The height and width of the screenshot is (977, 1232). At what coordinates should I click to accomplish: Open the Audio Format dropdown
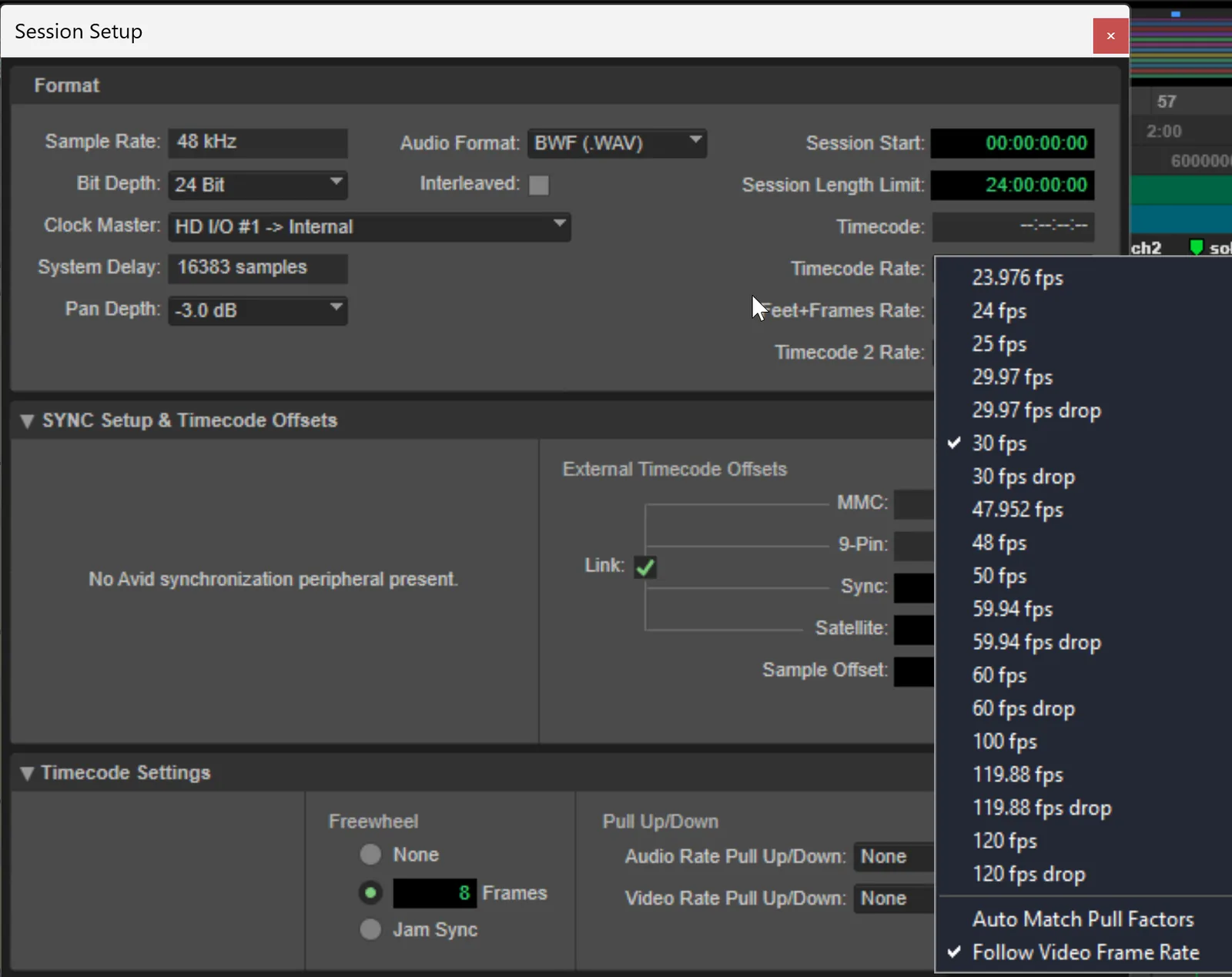(617, 143)
